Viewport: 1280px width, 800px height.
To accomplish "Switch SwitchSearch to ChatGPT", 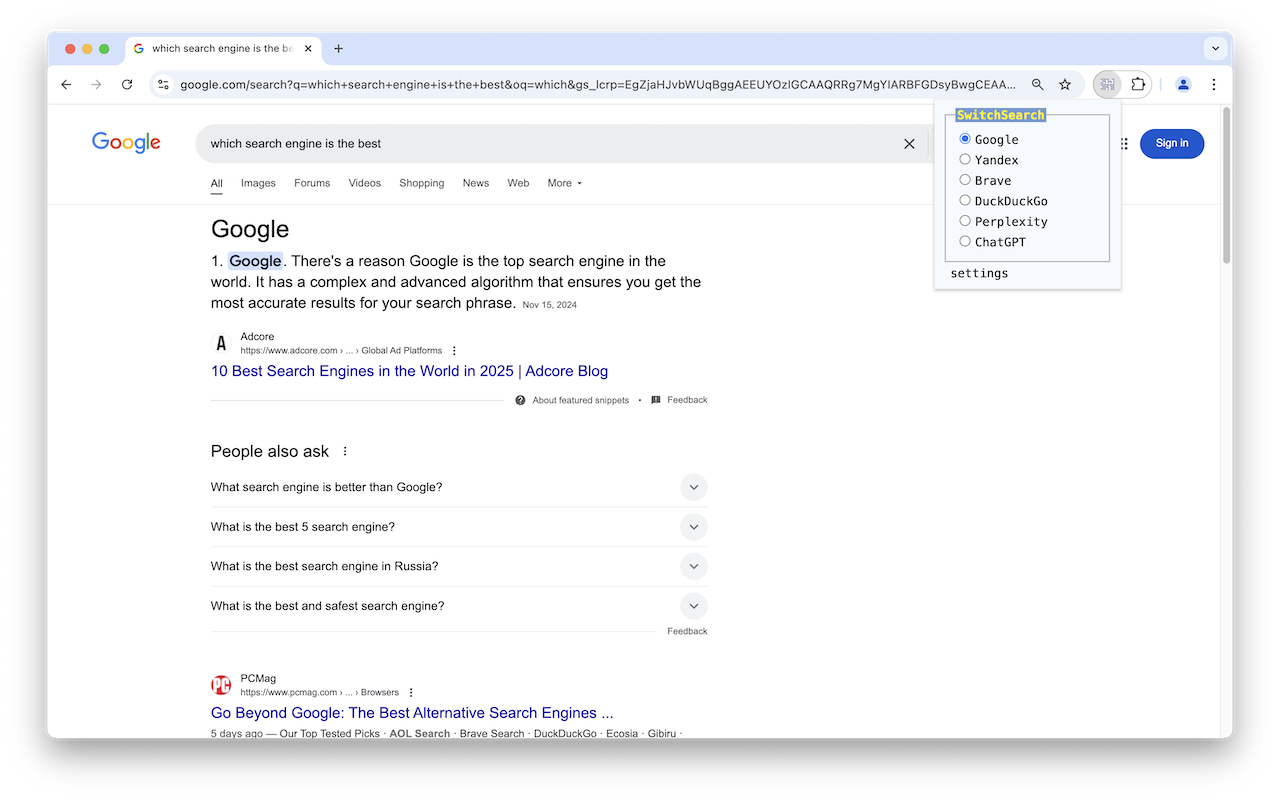I will [964, 241].
